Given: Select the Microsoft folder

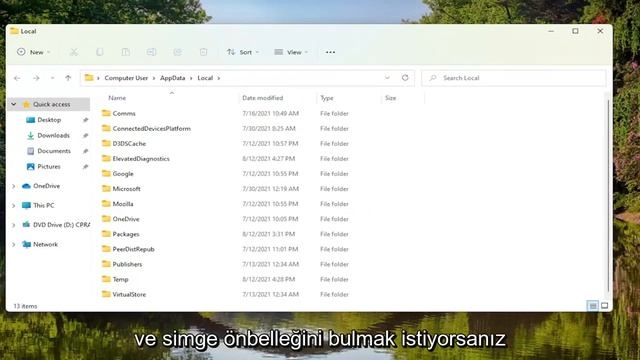Looking at the screenshot, I should 127,189.
